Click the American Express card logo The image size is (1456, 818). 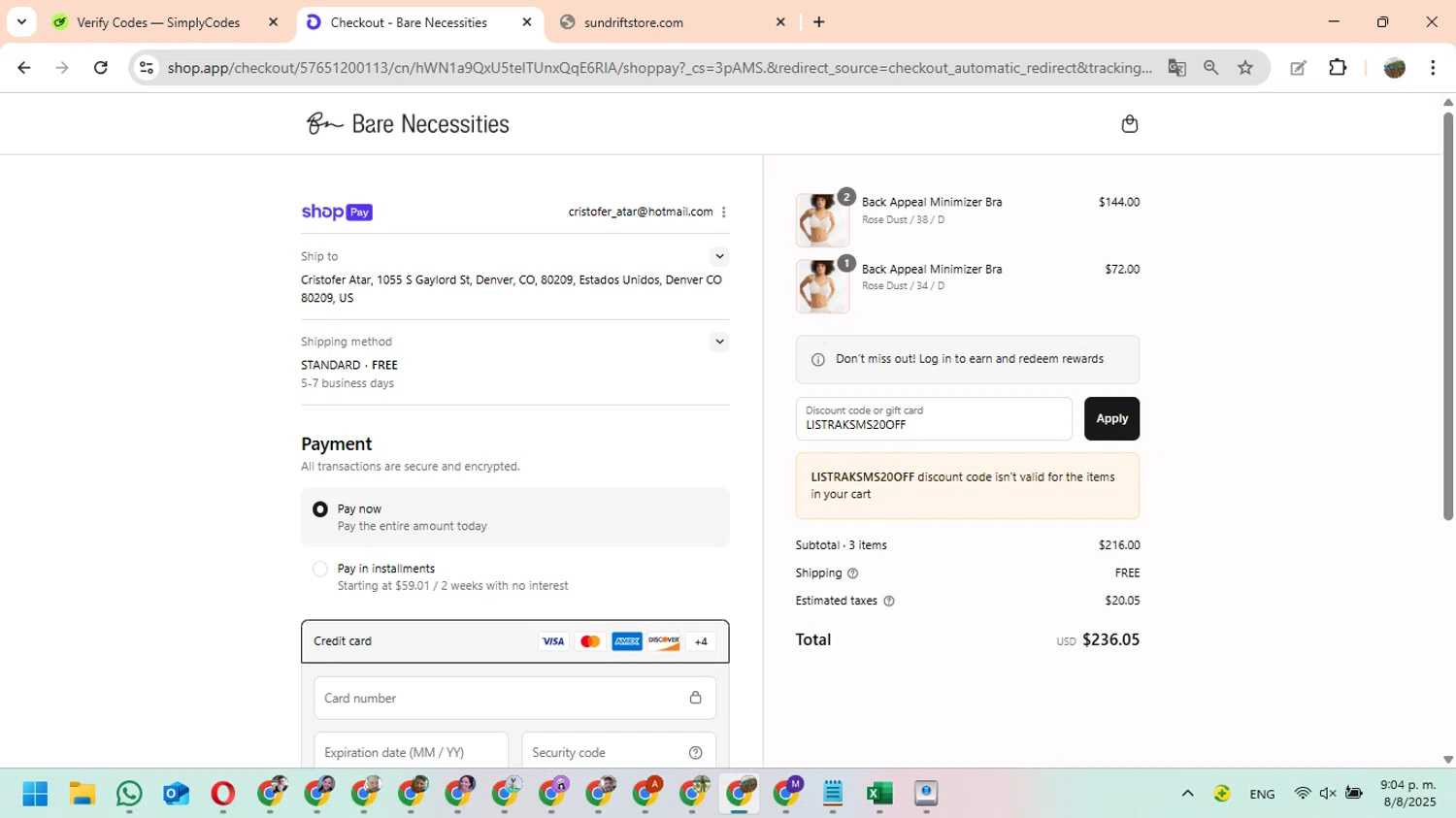point(627,641)
